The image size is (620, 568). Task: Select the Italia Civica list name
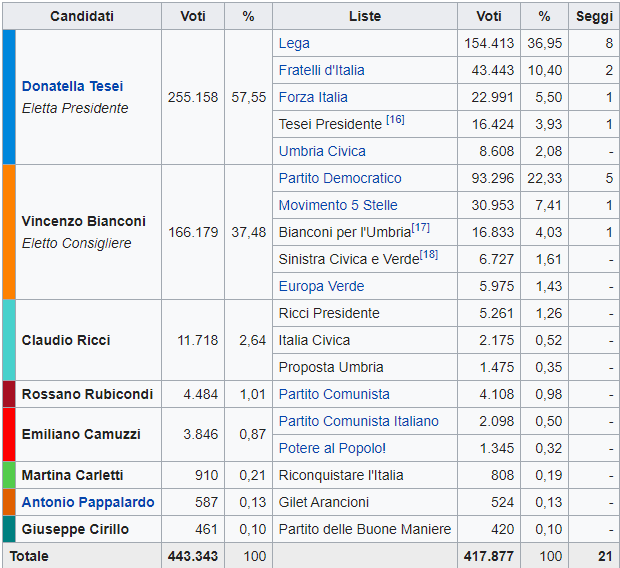click(314, 340)
